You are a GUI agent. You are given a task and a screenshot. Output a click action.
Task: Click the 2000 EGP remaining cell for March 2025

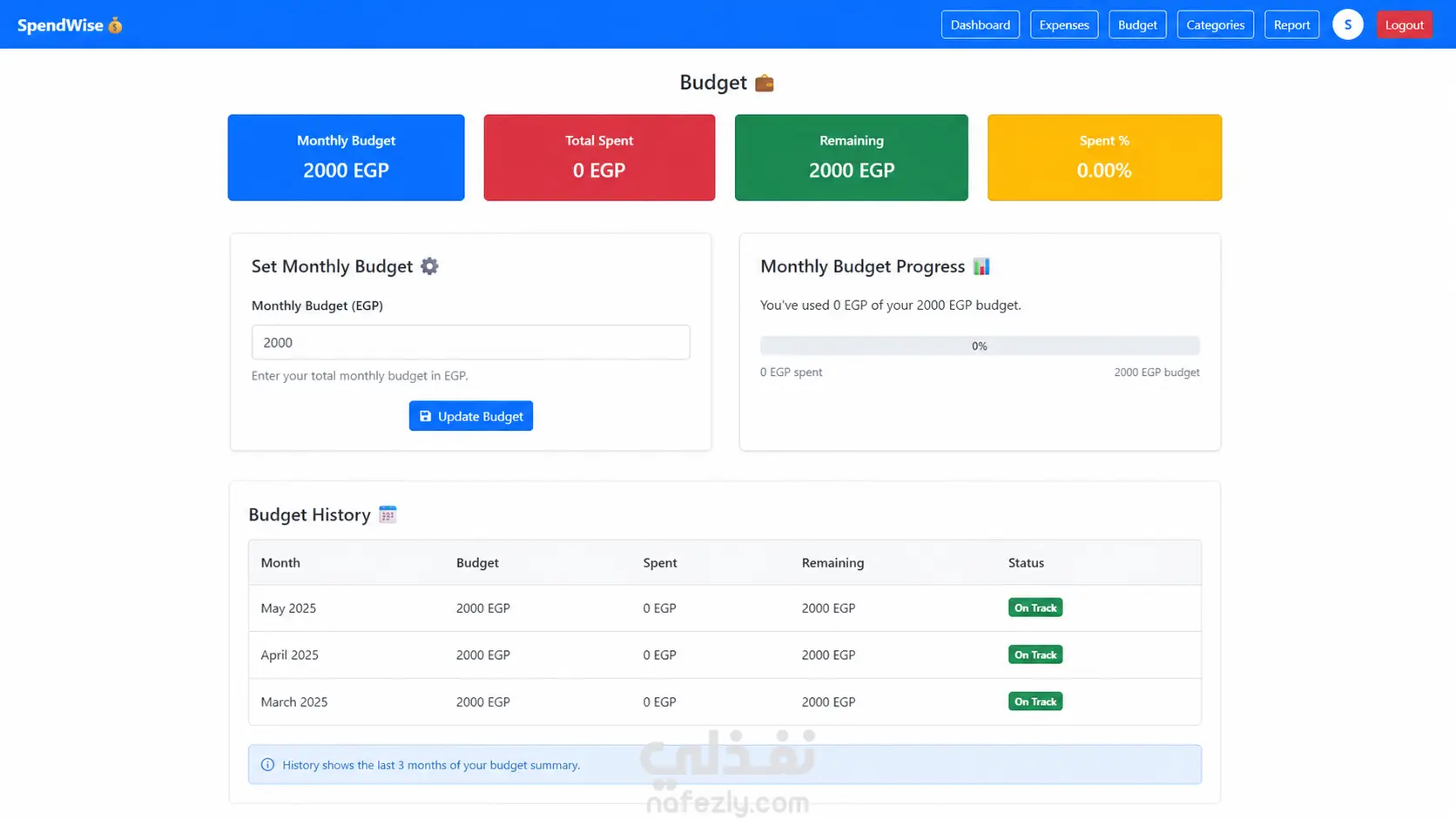coord(828,702)
